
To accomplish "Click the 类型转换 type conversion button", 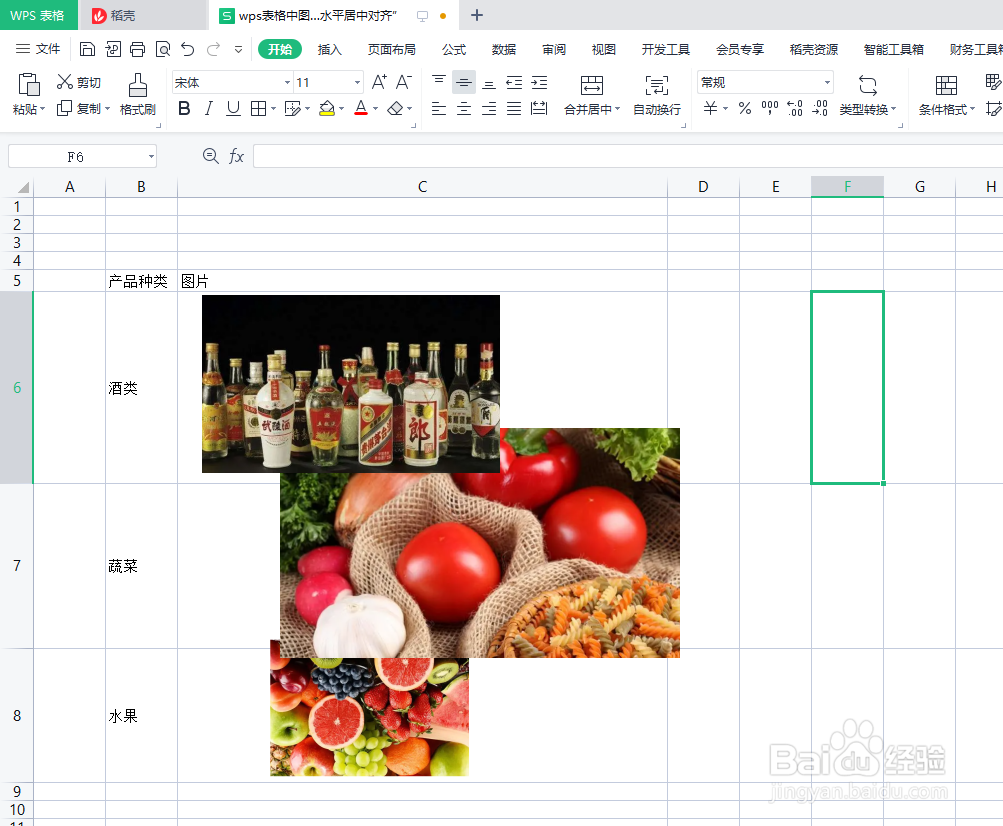I will click(x=867, y=96).
